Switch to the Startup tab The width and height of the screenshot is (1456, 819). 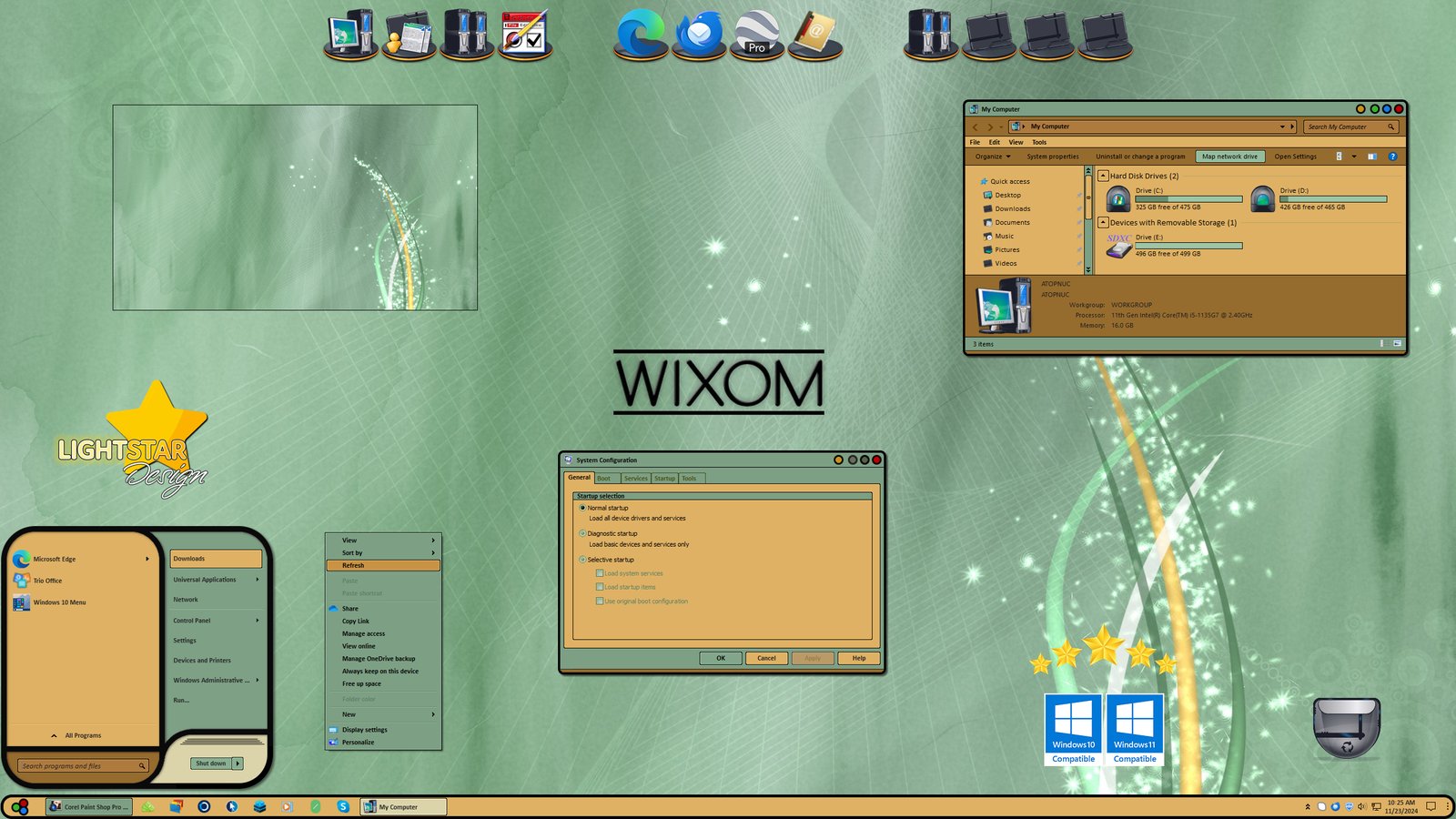coord(665,479)
